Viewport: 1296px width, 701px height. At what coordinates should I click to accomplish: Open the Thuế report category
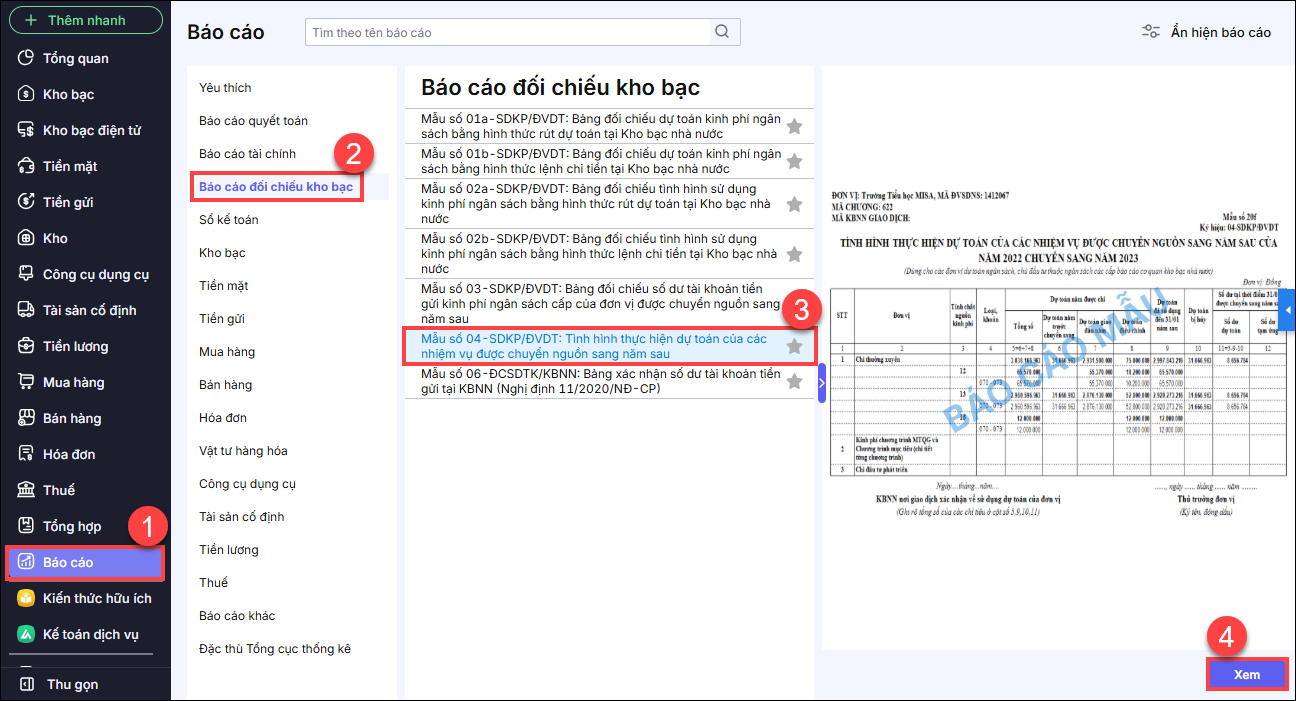pyautogui.click(x=213, y=583)
